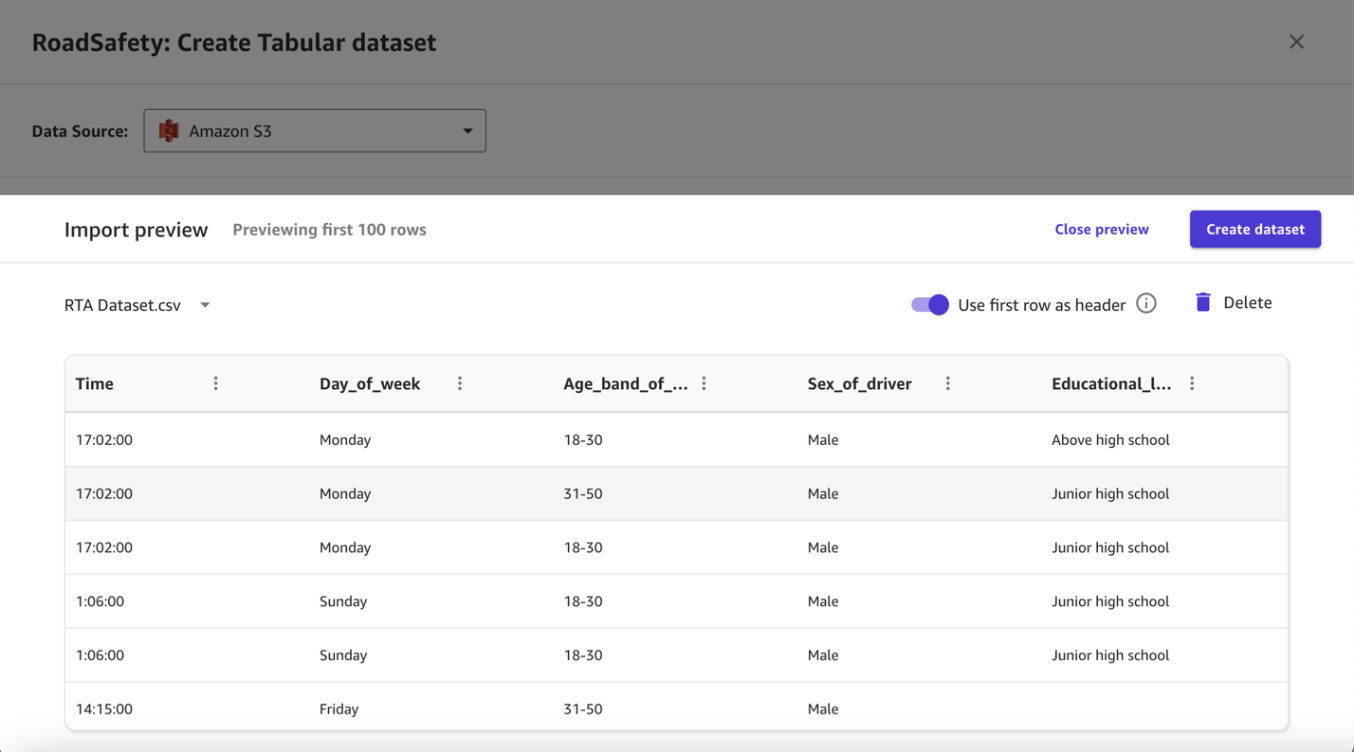Screen dimensions: 1354x752
Task: Select the Time column header
Action: 95,384
